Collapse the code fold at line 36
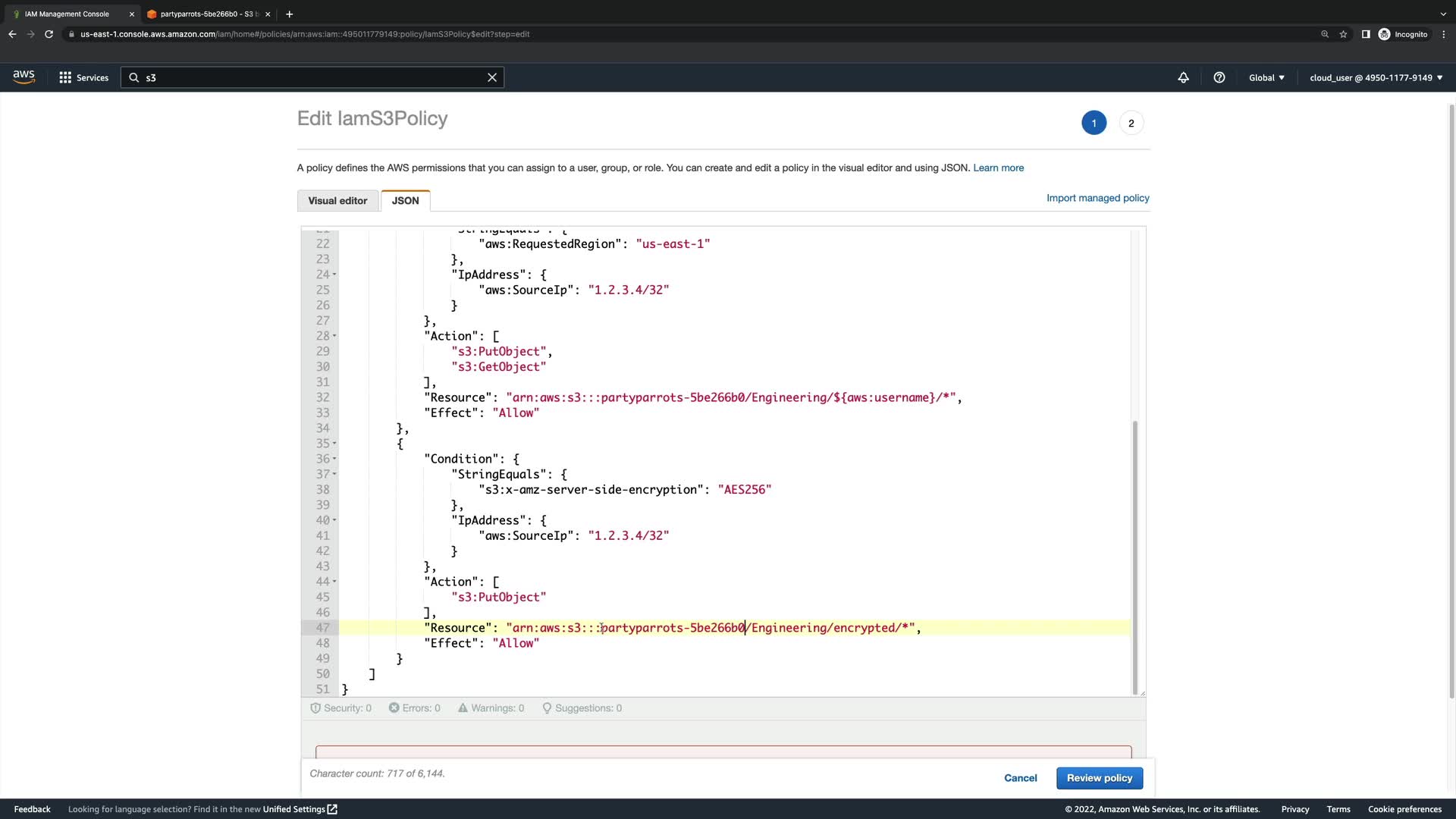 [x=334, y=459]
